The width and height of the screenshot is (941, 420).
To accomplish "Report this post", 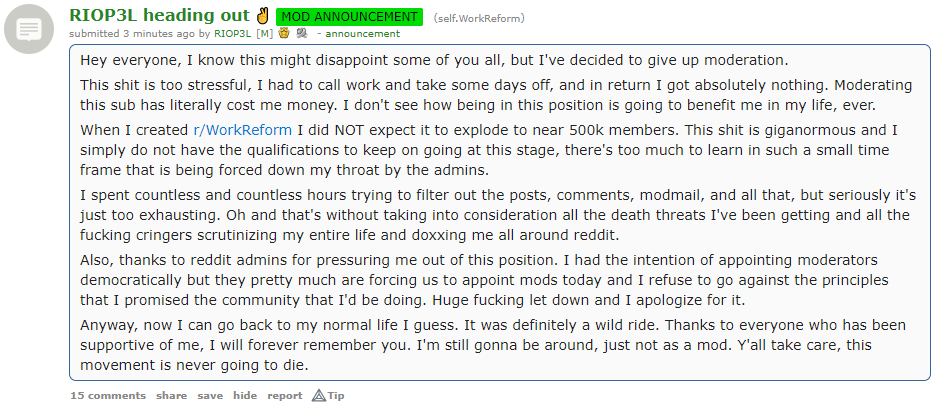I will click(x=285, y=395).
